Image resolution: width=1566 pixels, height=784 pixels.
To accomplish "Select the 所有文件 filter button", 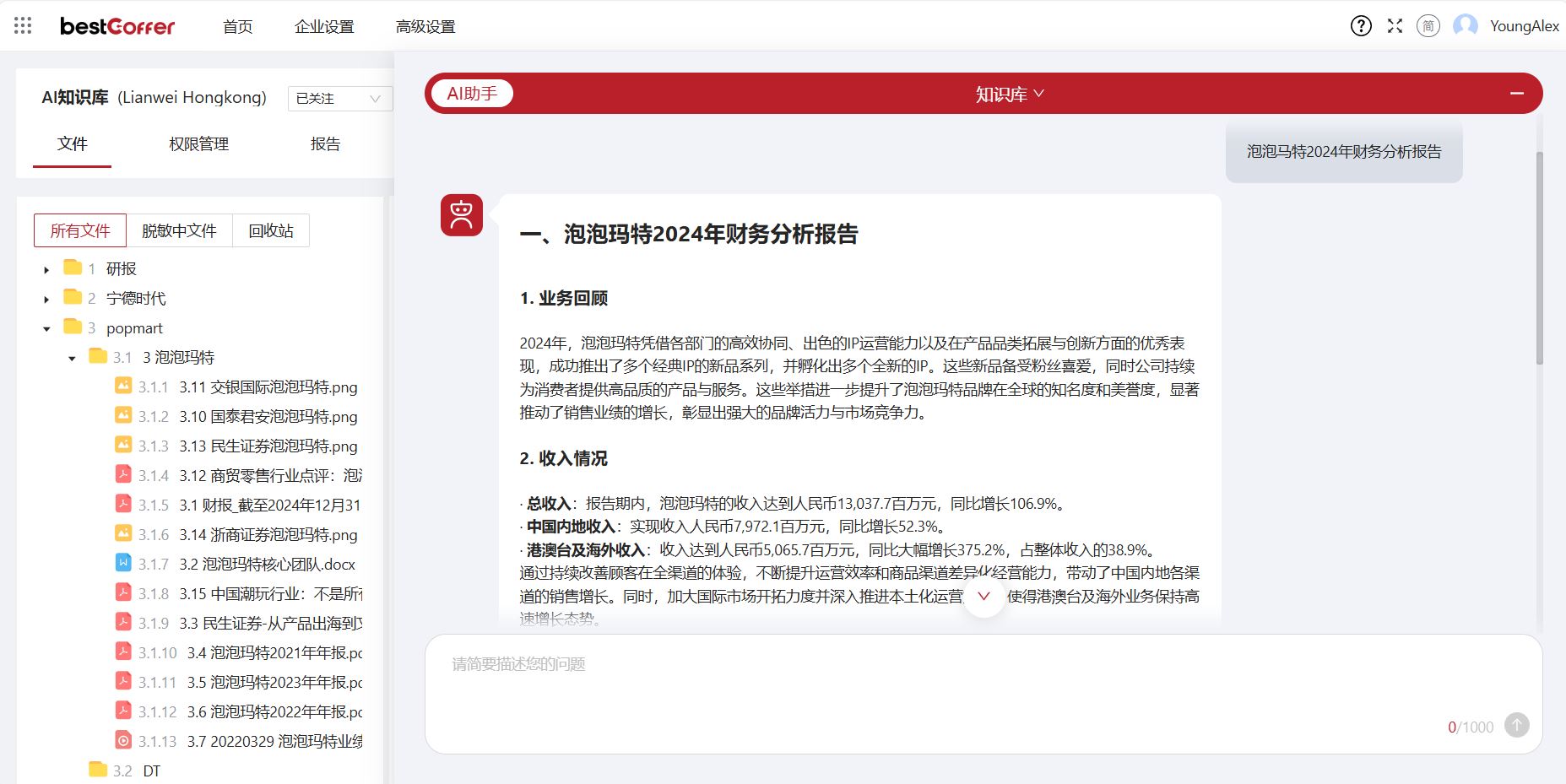I will pyautogui.click(x=80, y=230).
